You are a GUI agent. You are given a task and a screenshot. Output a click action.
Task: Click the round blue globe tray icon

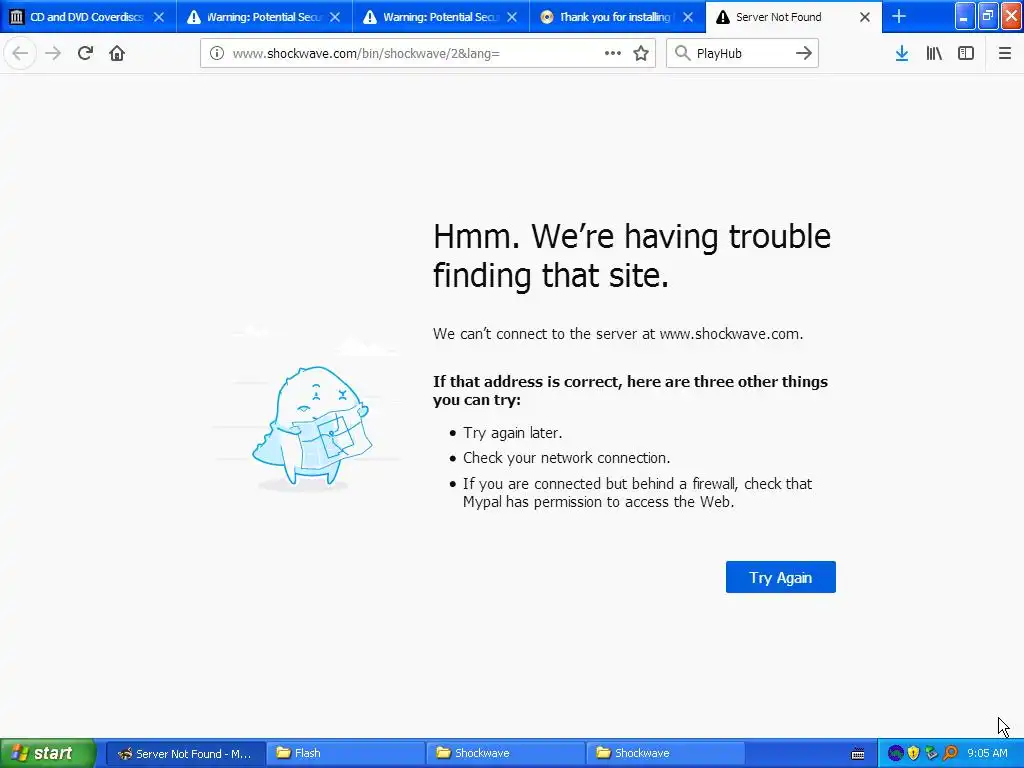click(x=895, y=754)
